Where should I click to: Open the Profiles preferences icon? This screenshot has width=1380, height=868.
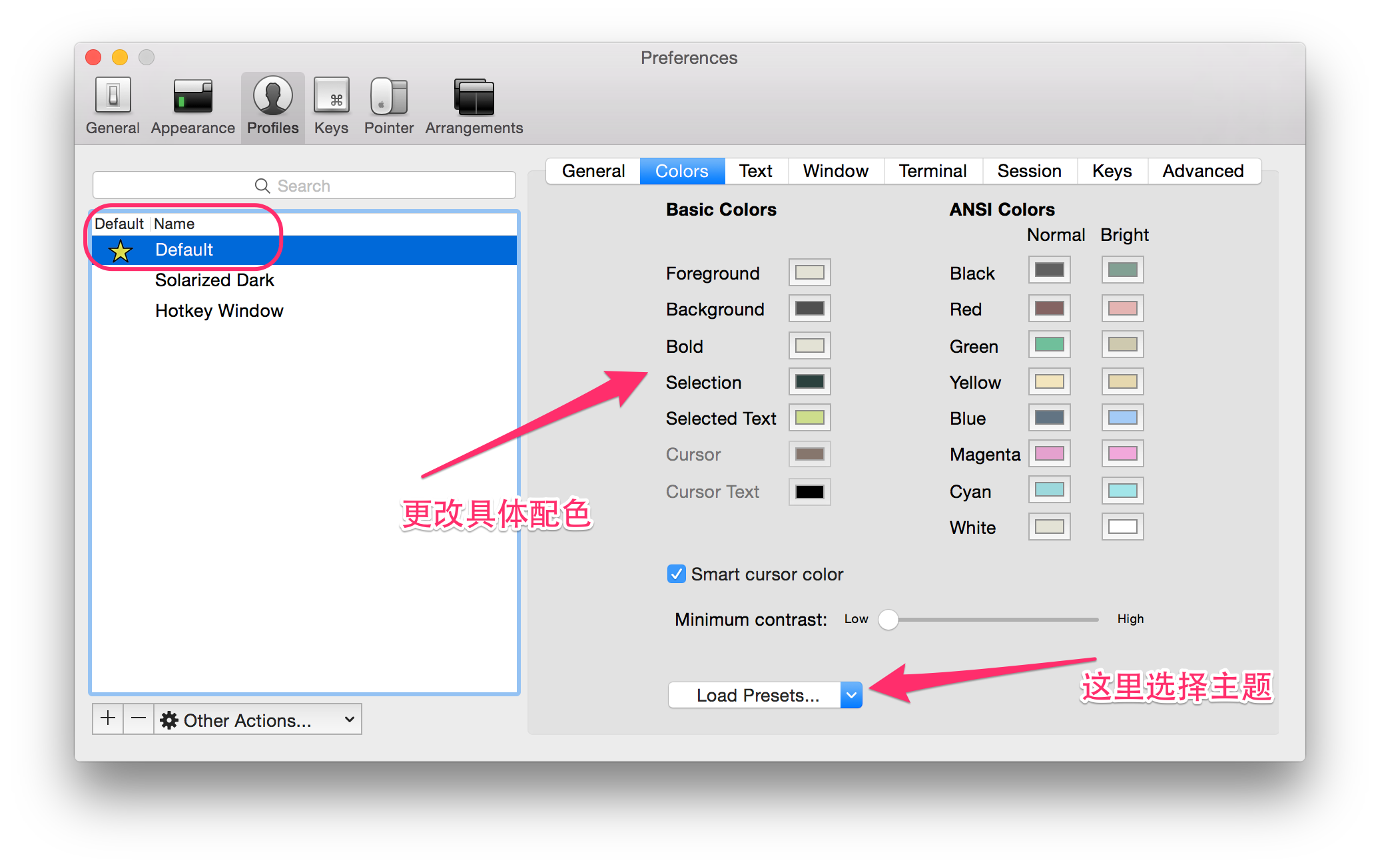272,103
